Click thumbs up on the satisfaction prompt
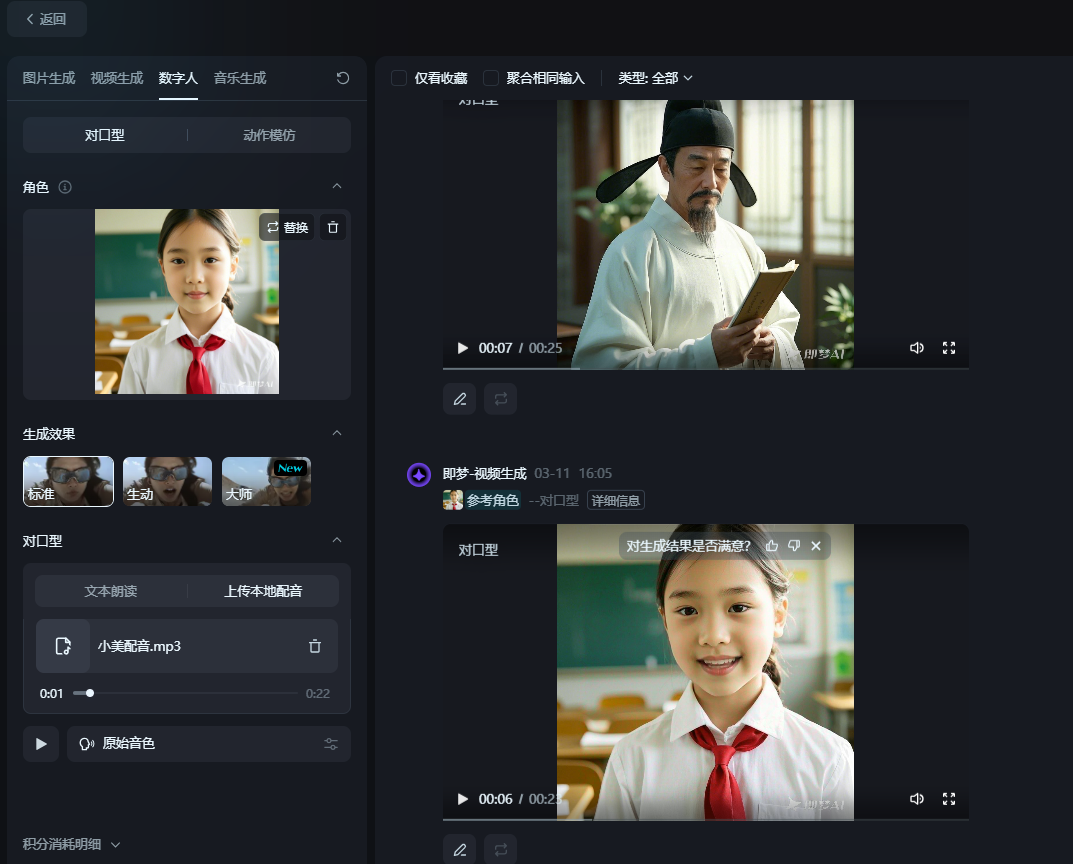1073x864 pixels. tap(772, 545)
